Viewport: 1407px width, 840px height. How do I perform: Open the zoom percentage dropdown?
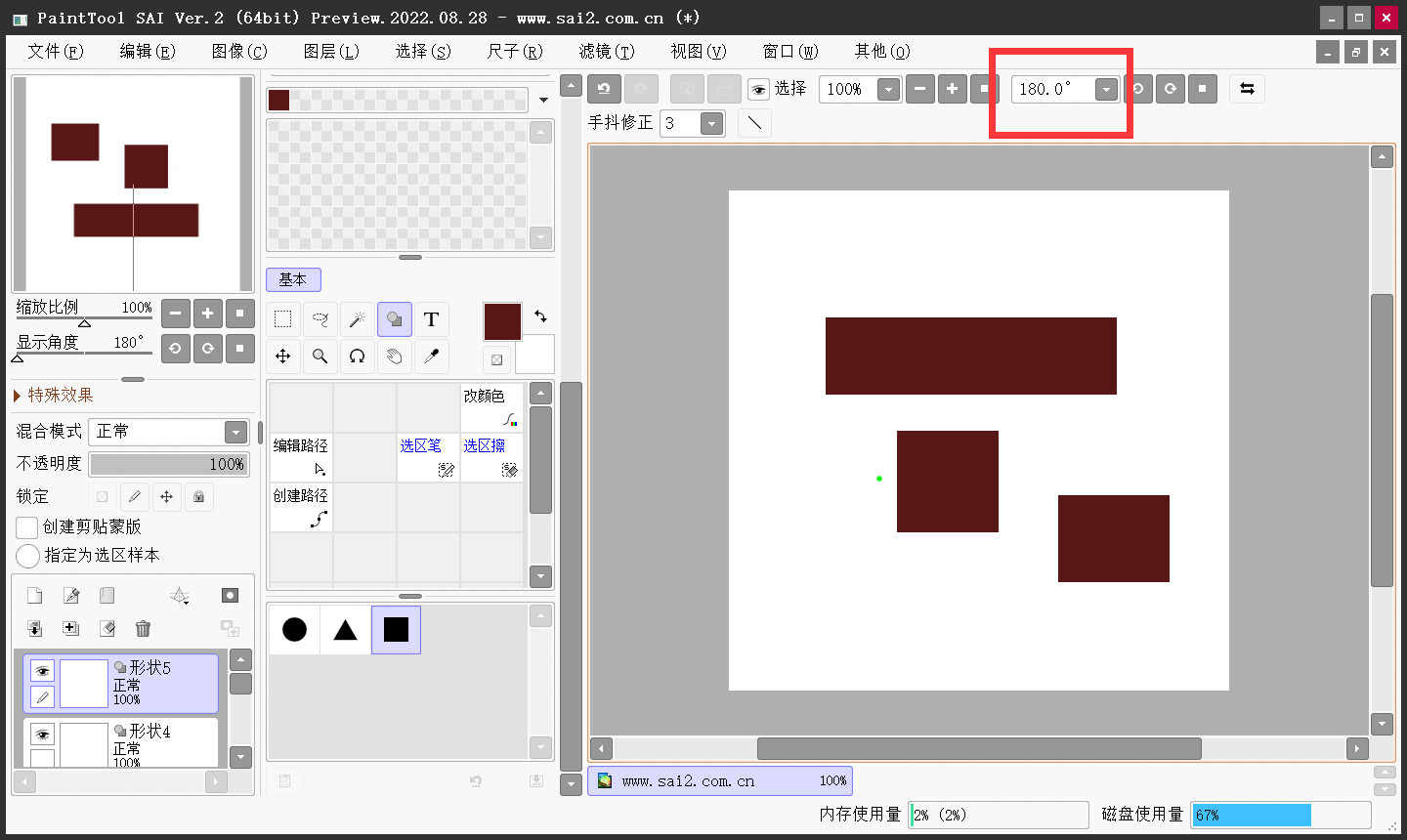tap(888, 90)
